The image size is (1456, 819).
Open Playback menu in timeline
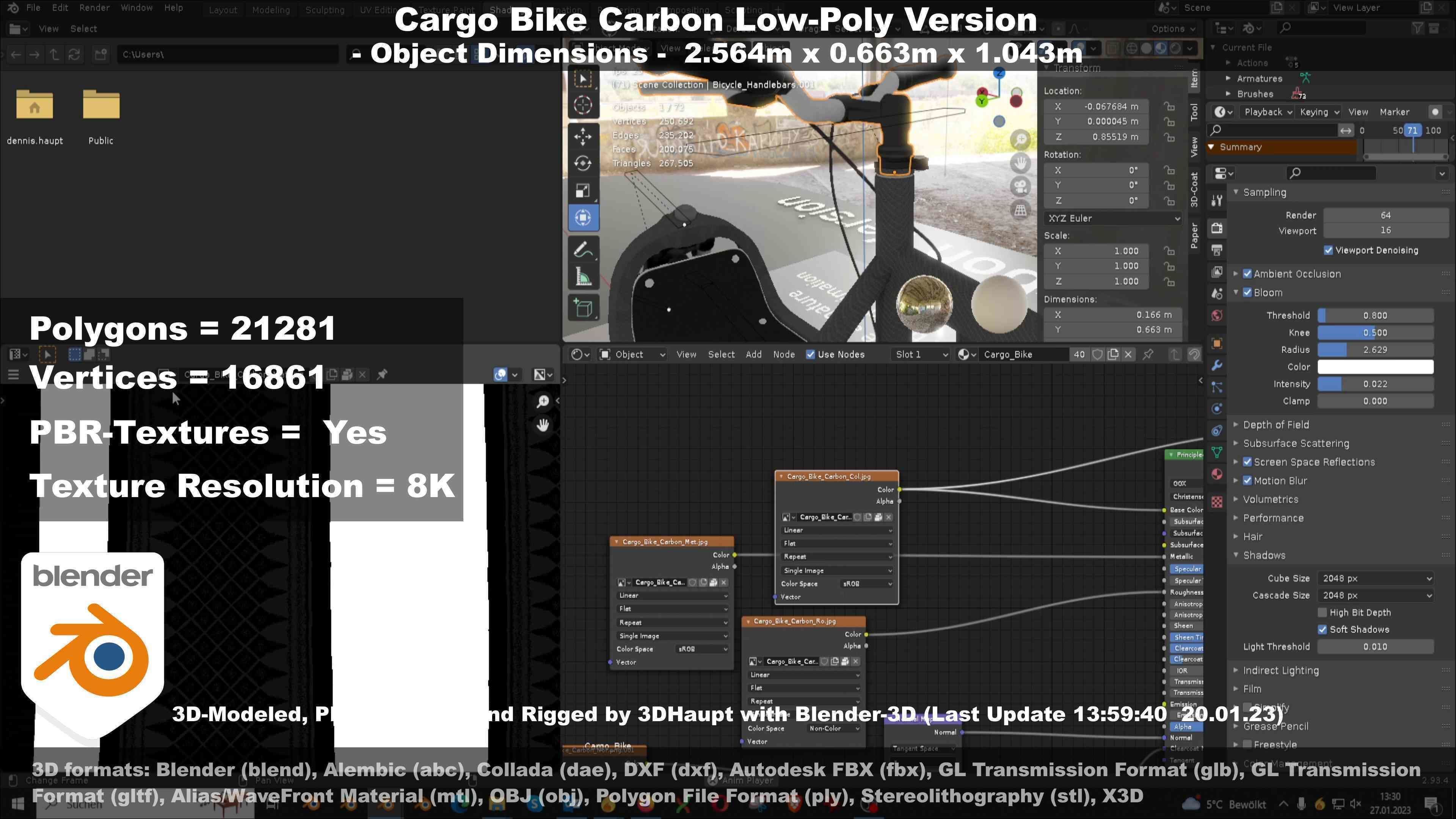click(1268, 112)
